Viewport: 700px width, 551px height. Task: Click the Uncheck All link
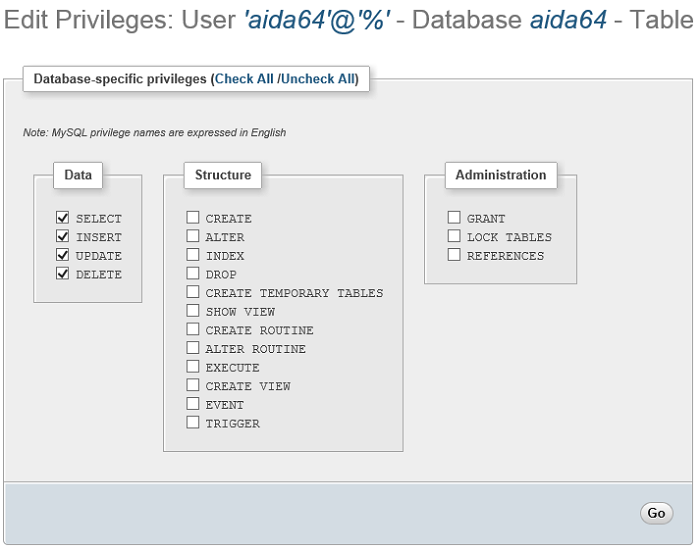click(x=317, y=79)
